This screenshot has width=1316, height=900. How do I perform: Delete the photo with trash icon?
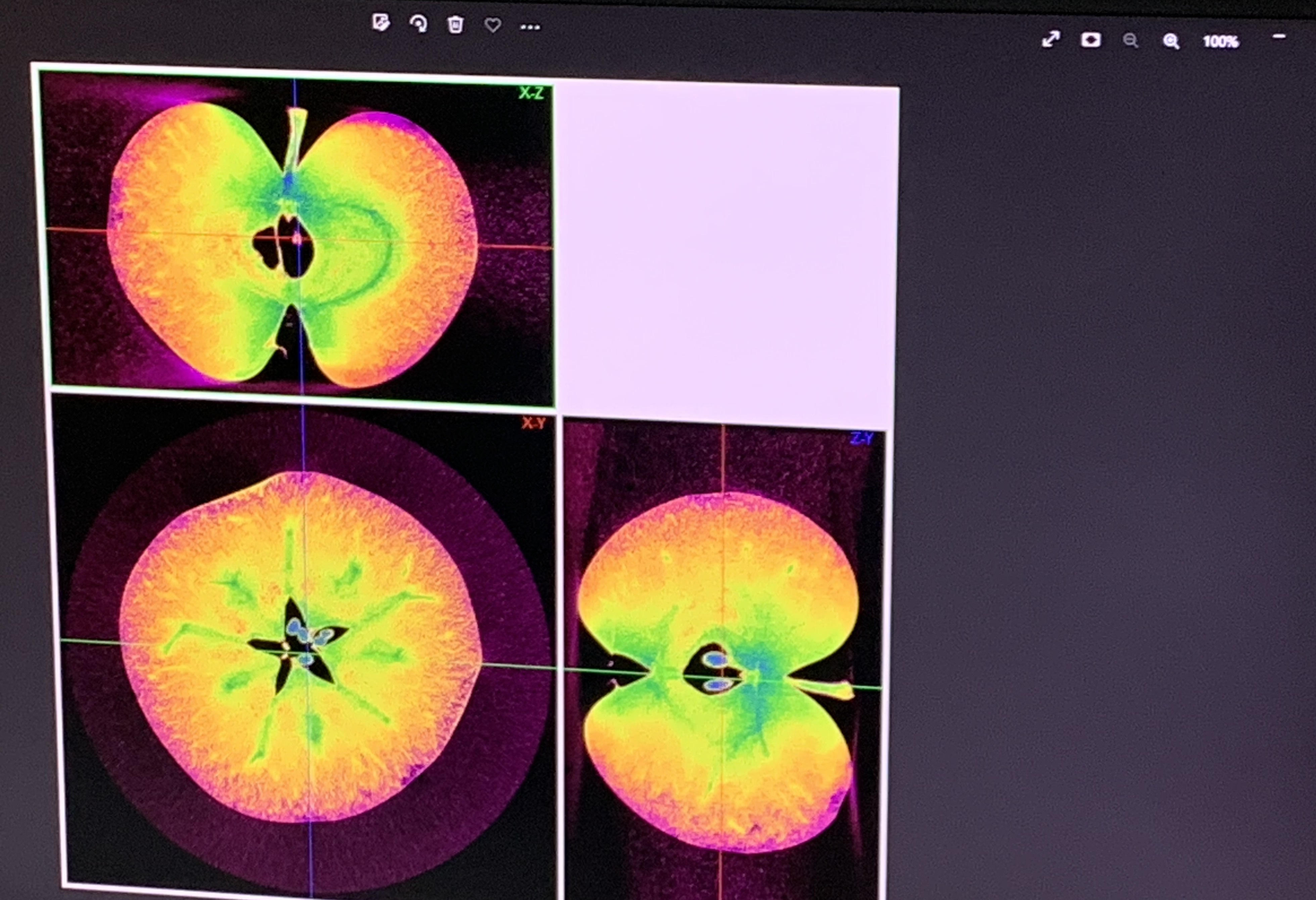click(455, 25)
